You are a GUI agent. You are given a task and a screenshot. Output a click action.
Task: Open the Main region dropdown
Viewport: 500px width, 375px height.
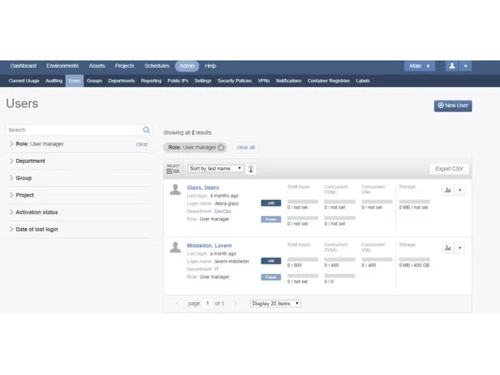coord(420,66)
